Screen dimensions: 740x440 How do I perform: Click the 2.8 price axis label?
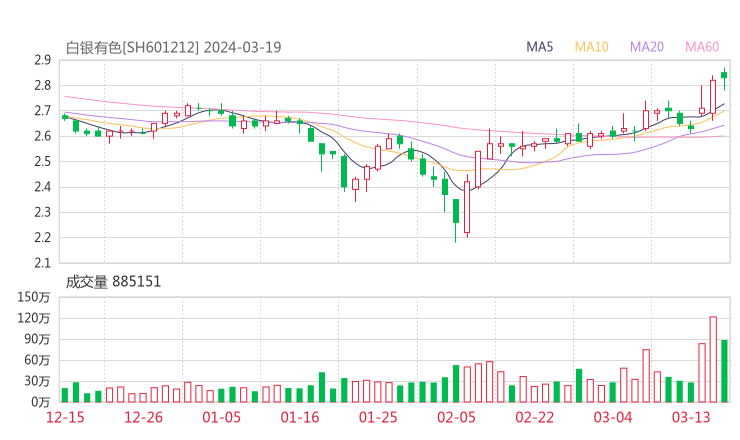tap(42, 85)
